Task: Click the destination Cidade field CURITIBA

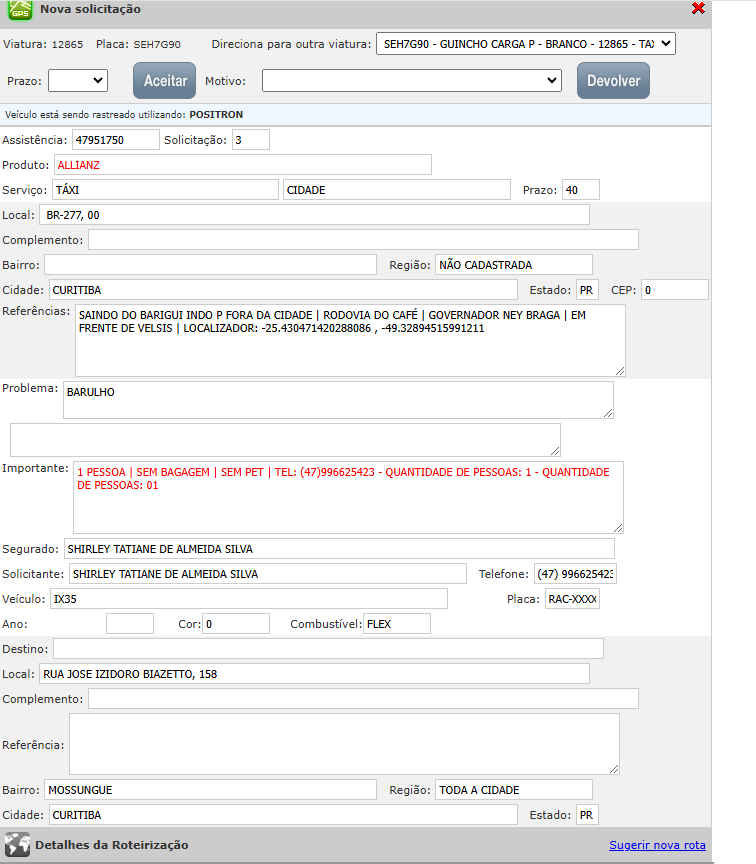Action: pos(283,815)
